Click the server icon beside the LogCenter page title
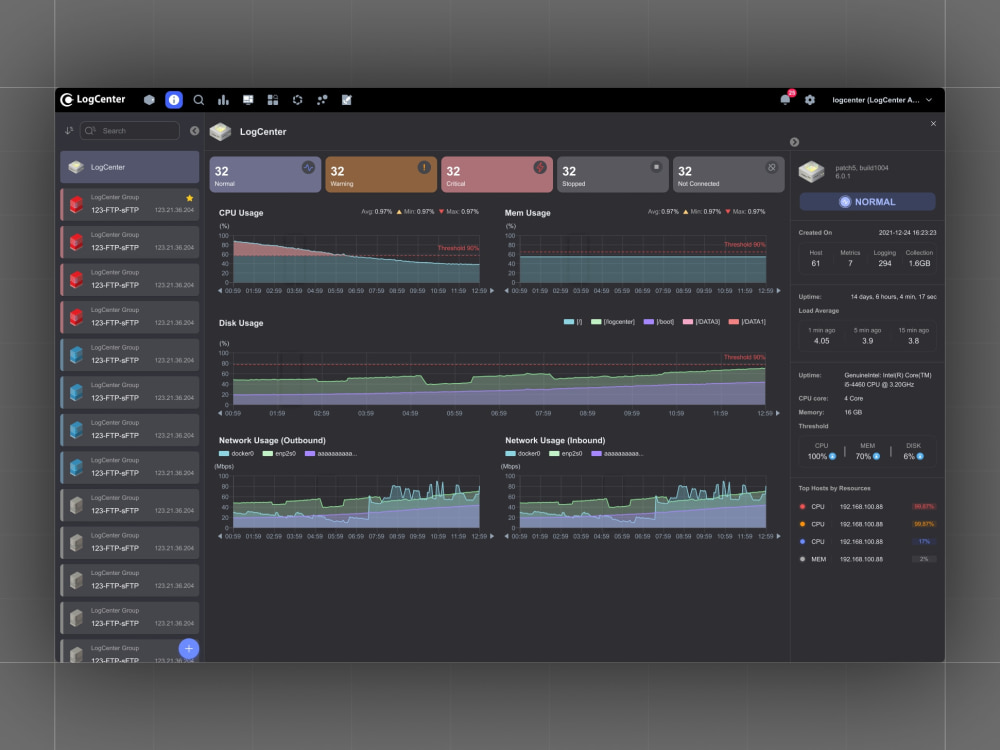The width and height of the screenshot is (1000, 750). pyautogui.click(x=220, y=131)
